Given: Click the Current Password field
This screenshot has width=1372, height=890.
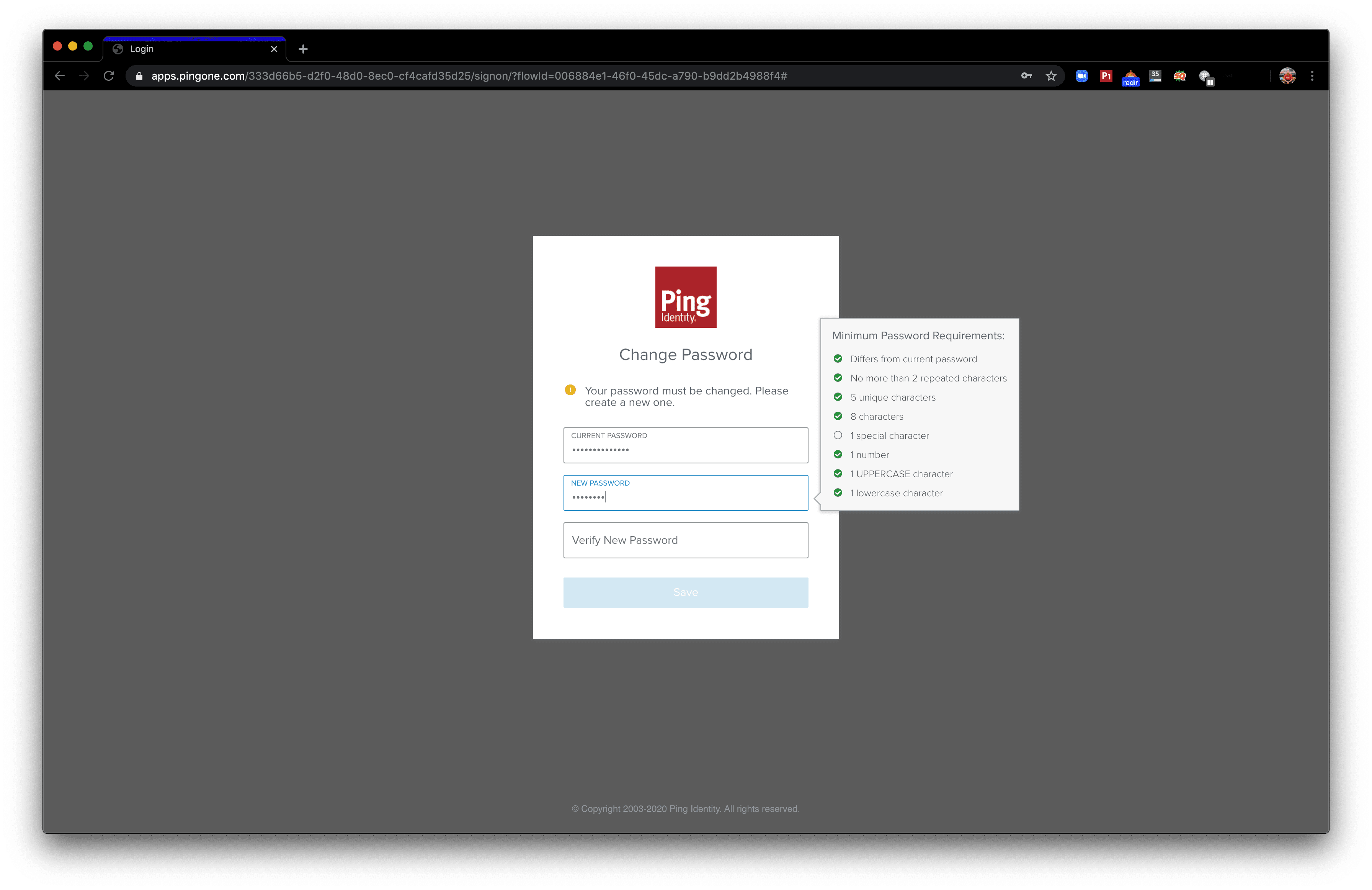Looking at the screenshot, I should coord(685,445).
